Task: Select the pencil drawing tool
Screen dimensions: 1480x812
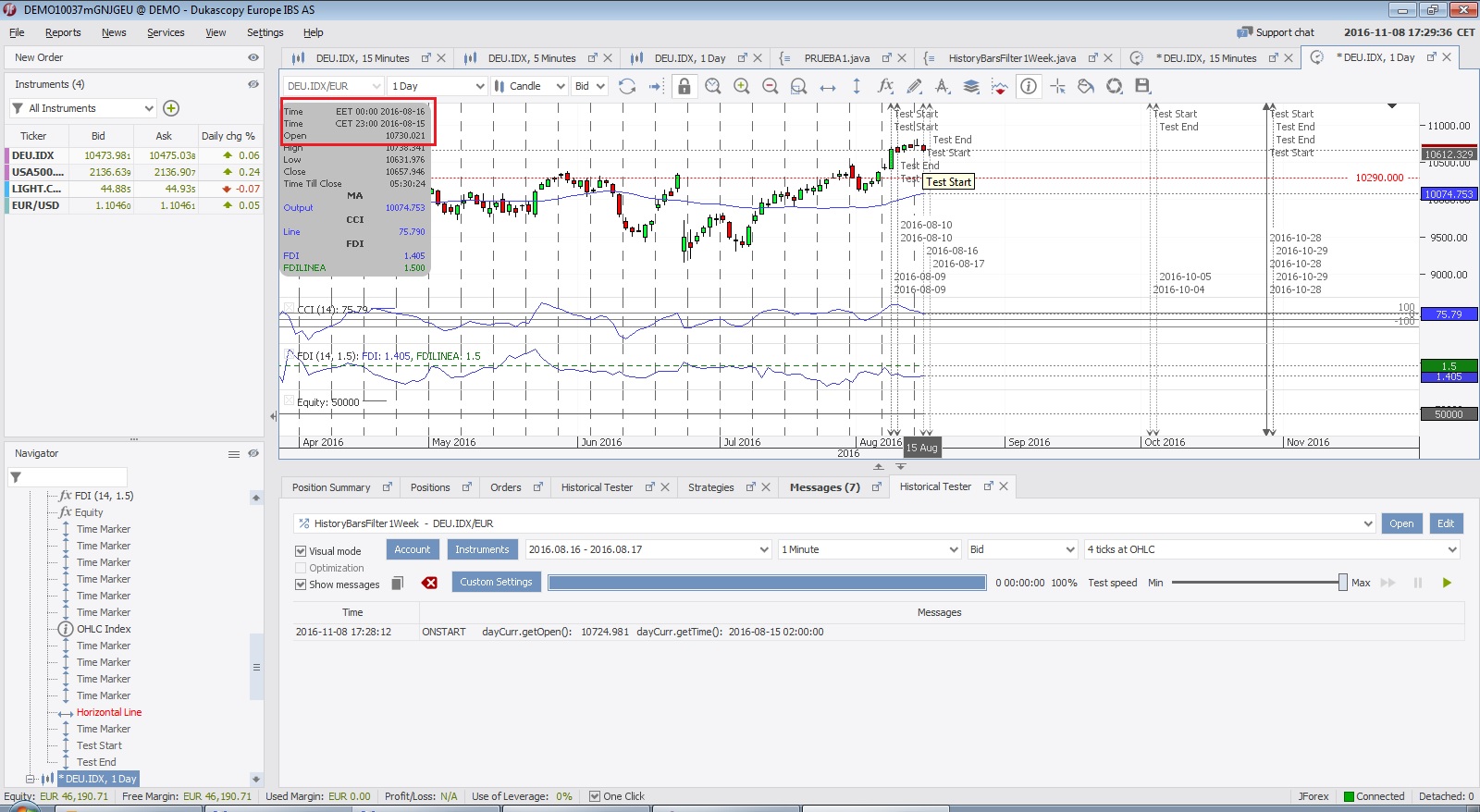Action: [914, 86]
